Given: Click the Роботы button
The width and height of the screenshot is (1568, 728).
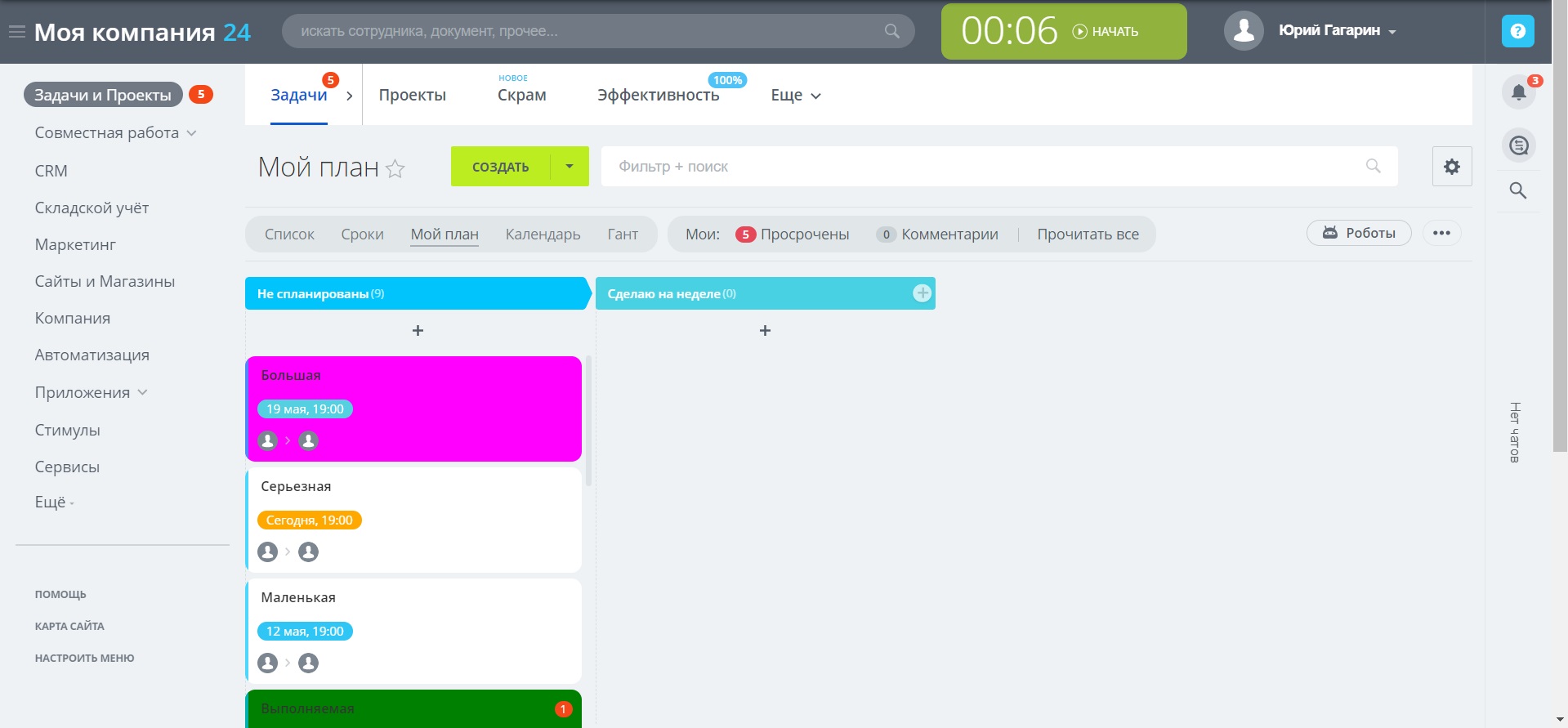Looking at the screenshot, I should click(x=1359, y=233).
